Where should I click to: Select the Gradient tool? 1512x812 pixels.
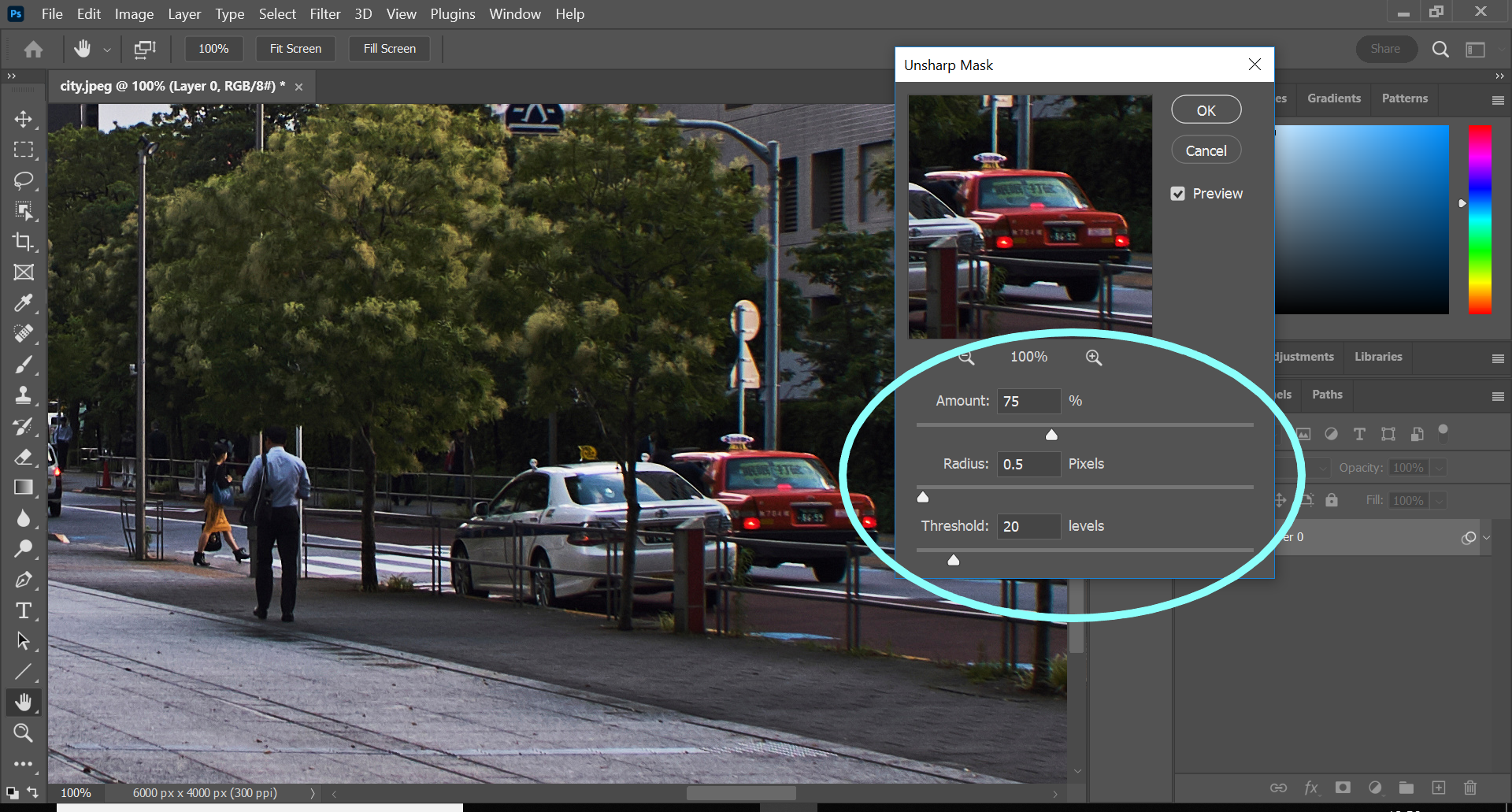click(24, 488)
